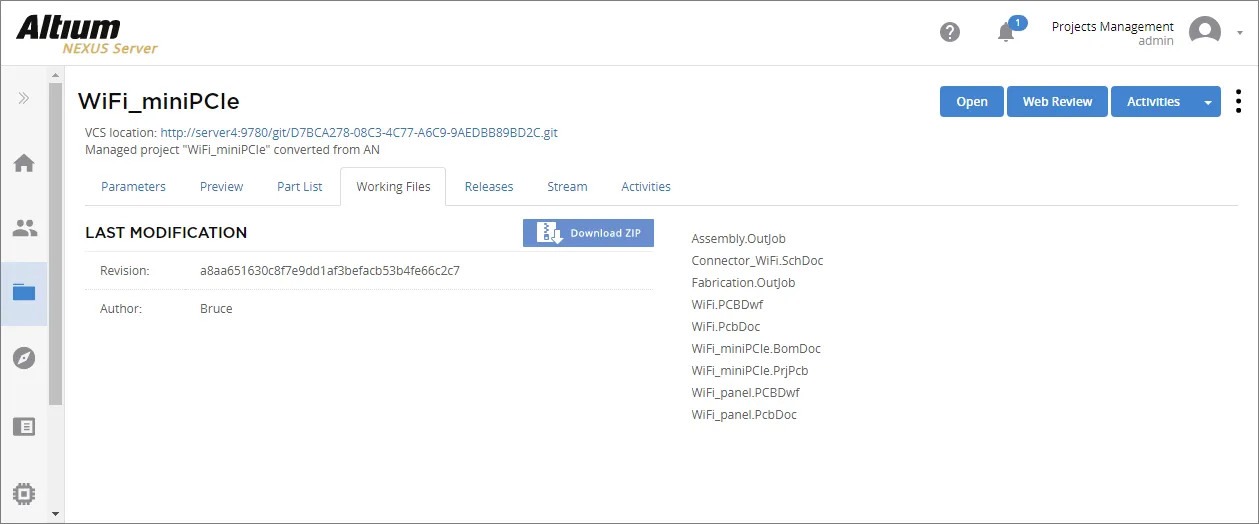Click the Assembly.OutJob file
This screenshot has width=1259, height=524.
pyautogui.click(x=738, y=239)
